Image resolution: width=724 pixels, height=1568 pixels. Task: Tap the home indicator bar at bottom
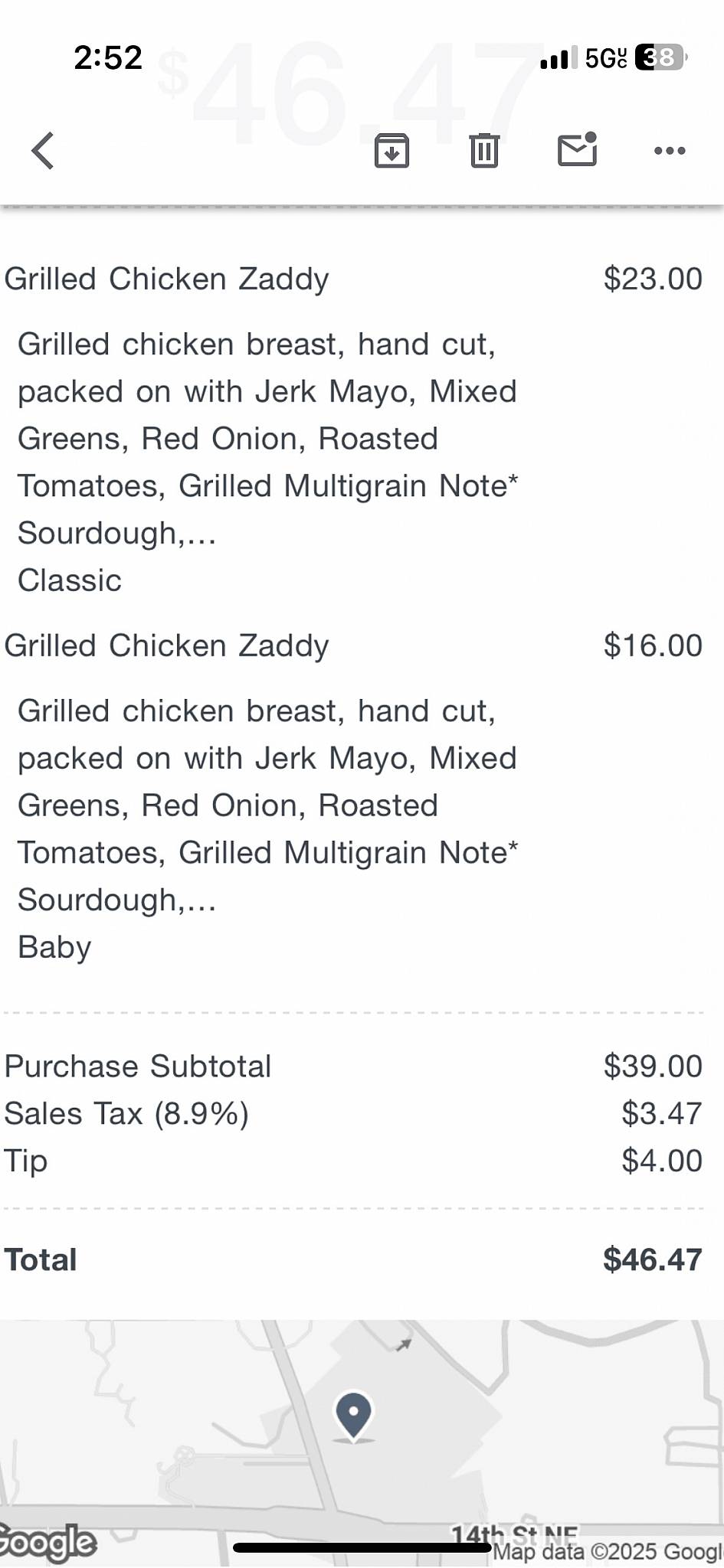tap(362, 1547)
